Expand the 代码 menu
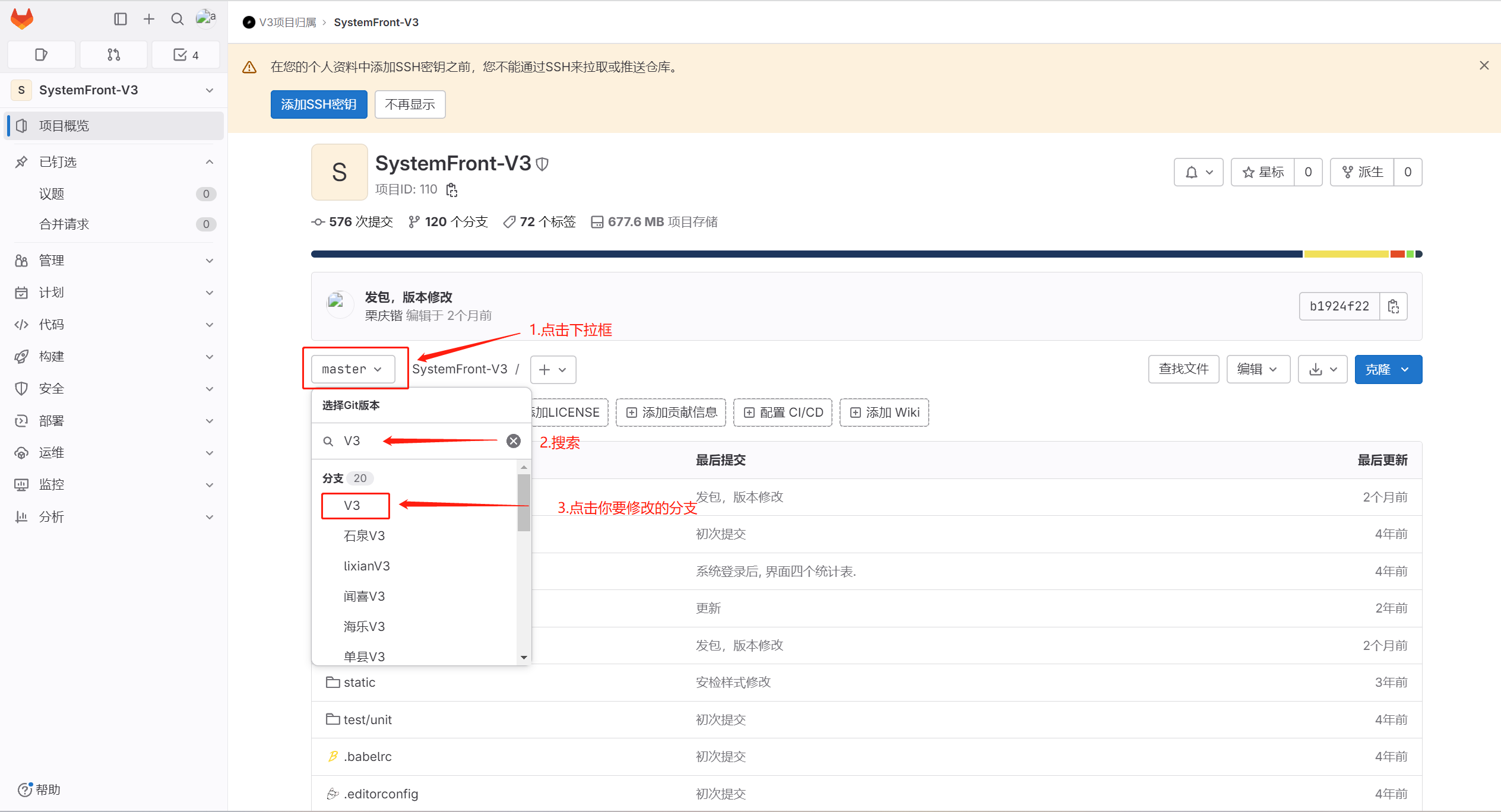1501x812 pixels. [x=113, y=325]
